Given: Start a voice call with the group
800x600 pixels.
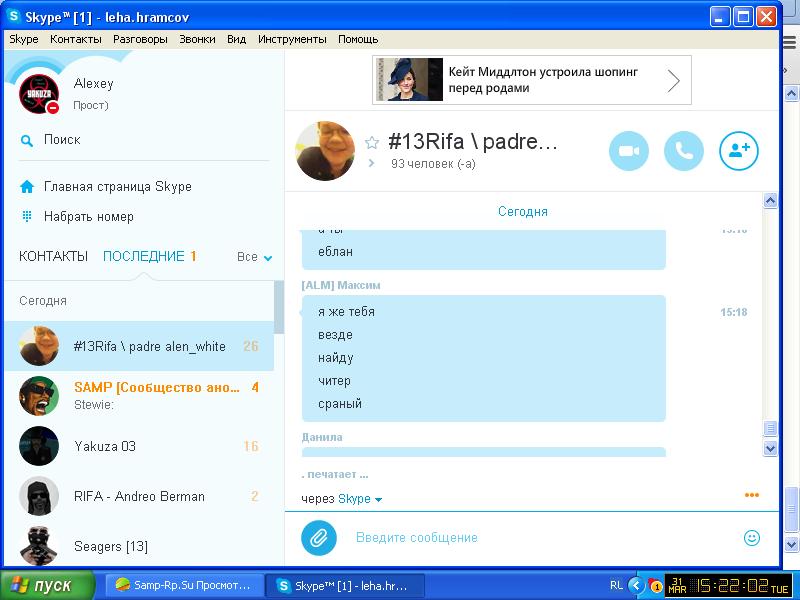Looking at the screenshot, I should [684, 151].
